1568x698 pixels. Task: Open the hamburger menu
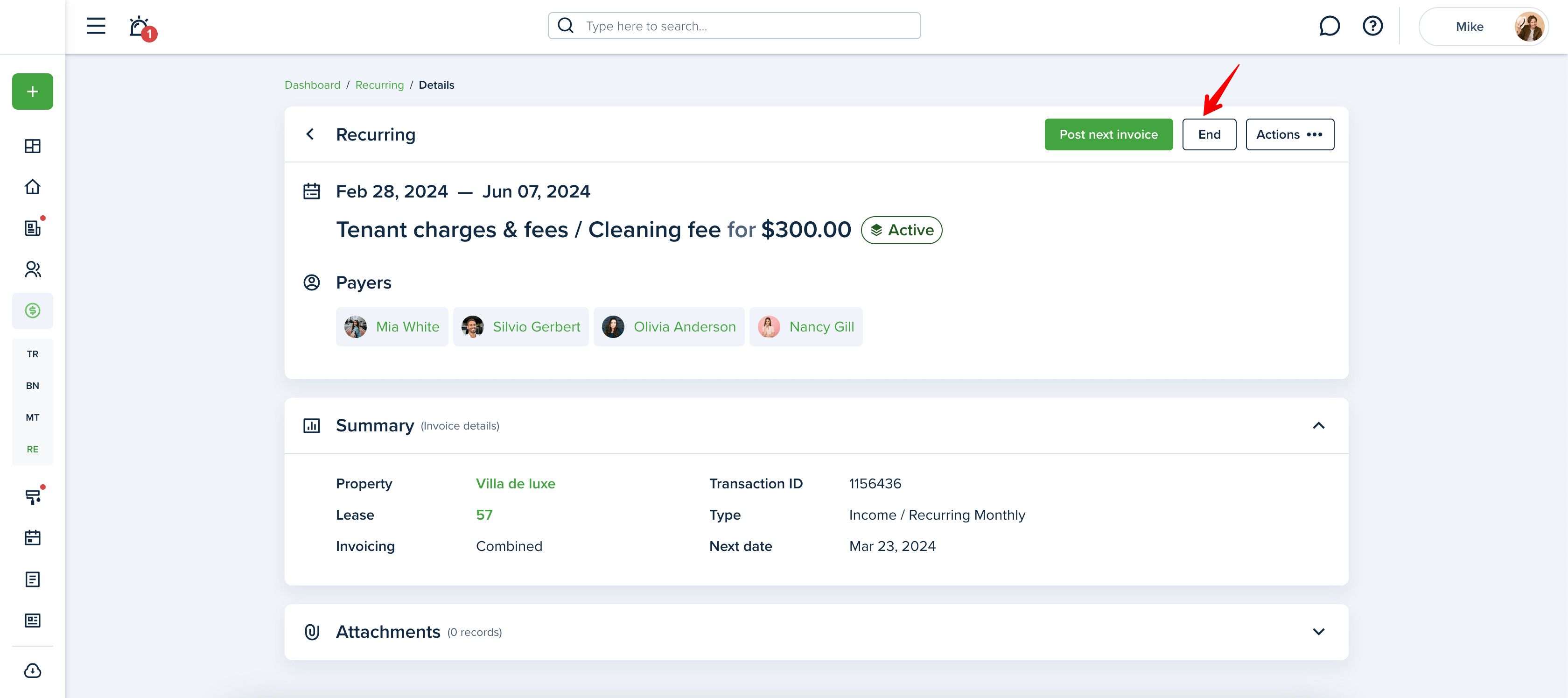click(x=96, y=26)
